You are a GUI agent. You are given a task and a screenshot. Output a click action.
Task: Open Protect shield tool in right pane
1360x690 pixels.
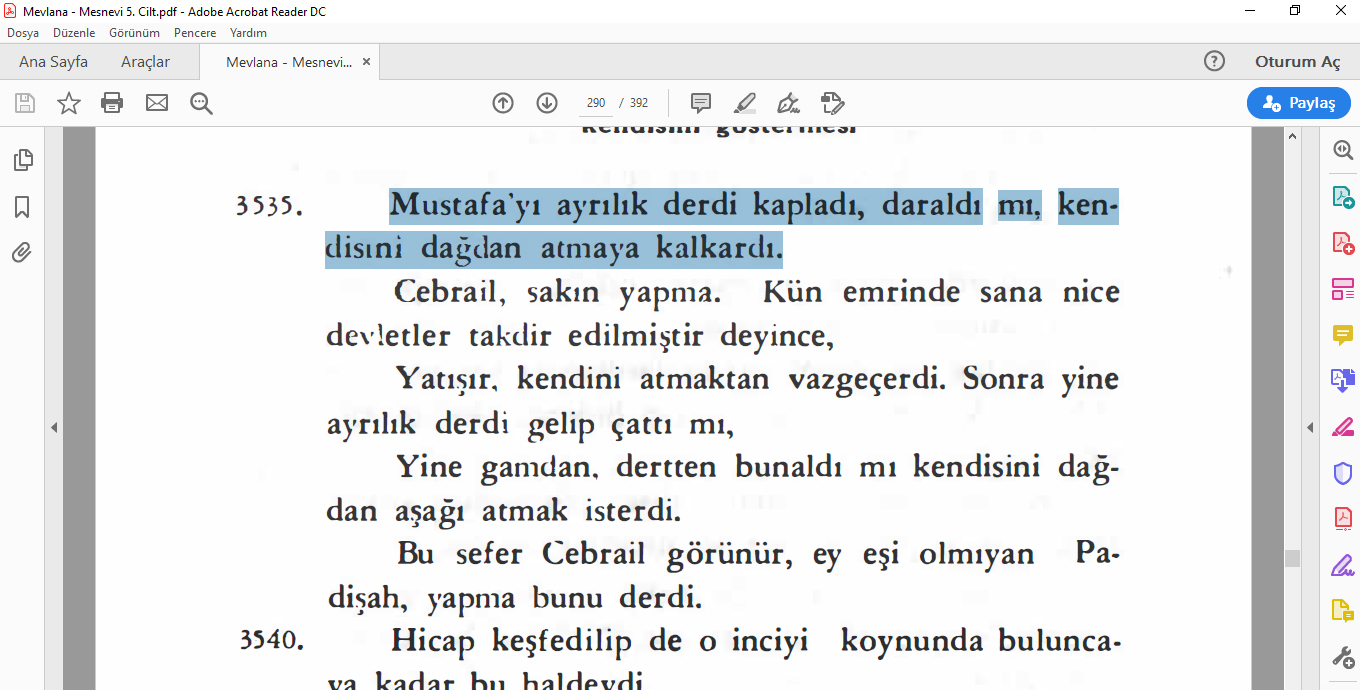pyautogui.click(x=1343, y=473)
